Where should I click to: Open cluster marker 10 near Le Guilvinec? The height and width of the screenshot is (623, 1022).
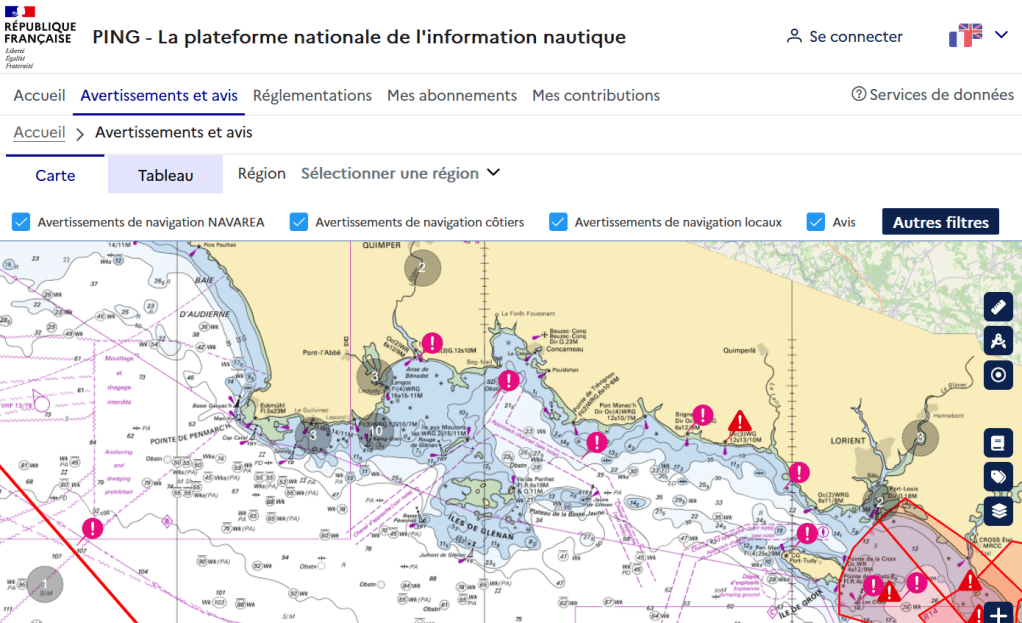(376, 432)
